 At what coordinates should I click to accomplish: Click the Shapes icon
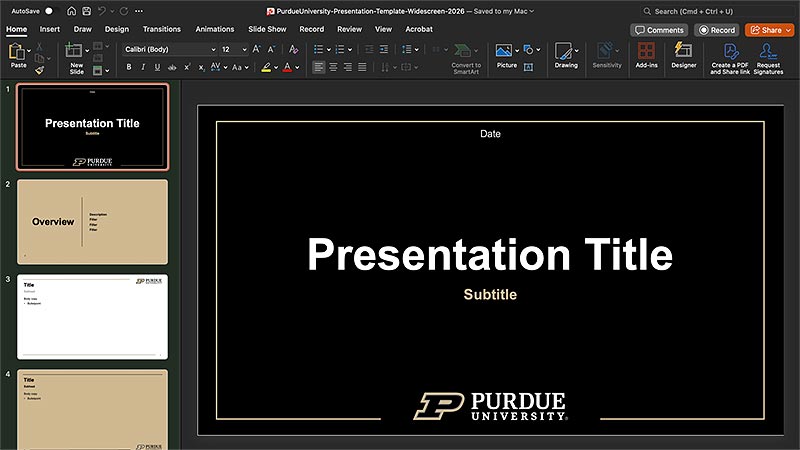[529, 49]
